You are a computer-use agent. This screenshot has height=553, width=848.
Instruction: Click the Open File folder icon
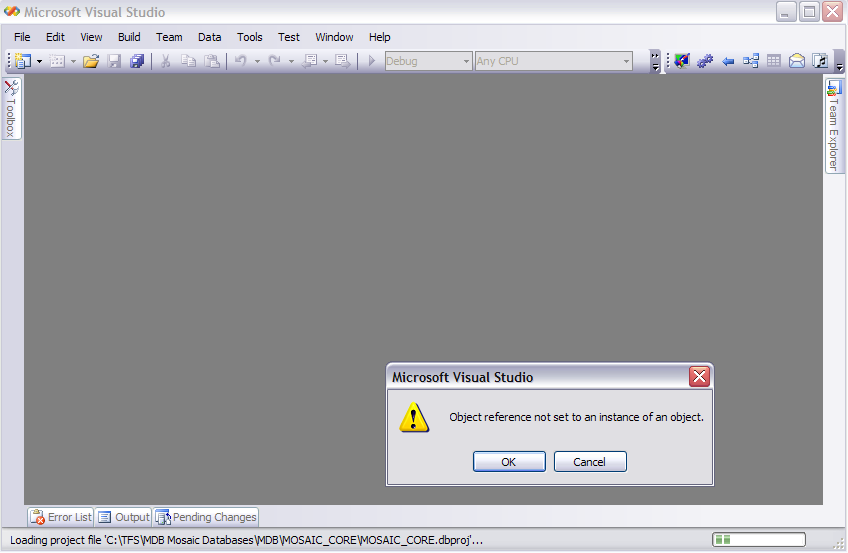point(91,61)
